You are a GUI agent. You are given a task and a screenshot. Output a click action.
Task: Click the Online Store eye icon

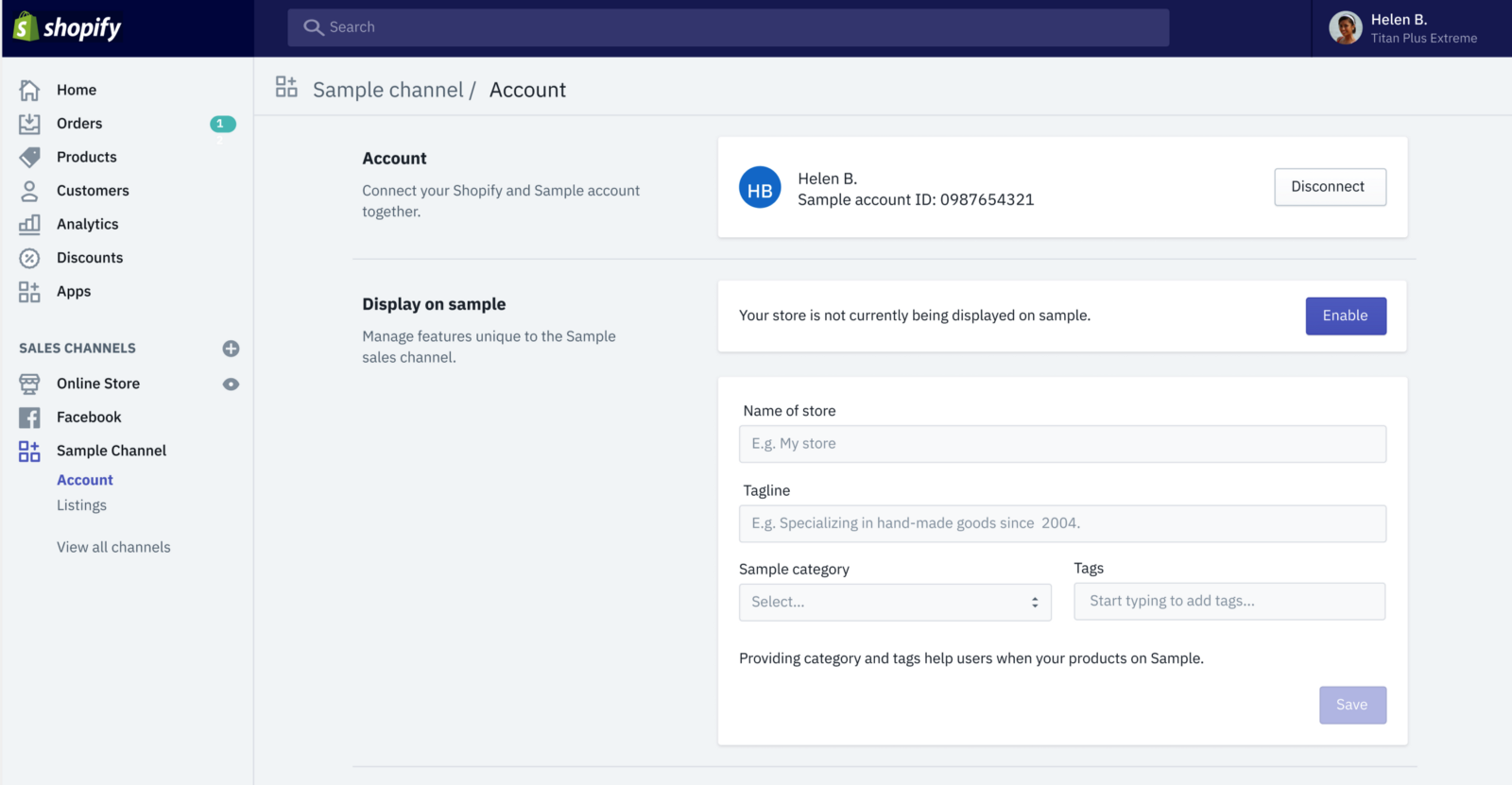[x=231, y=384]
